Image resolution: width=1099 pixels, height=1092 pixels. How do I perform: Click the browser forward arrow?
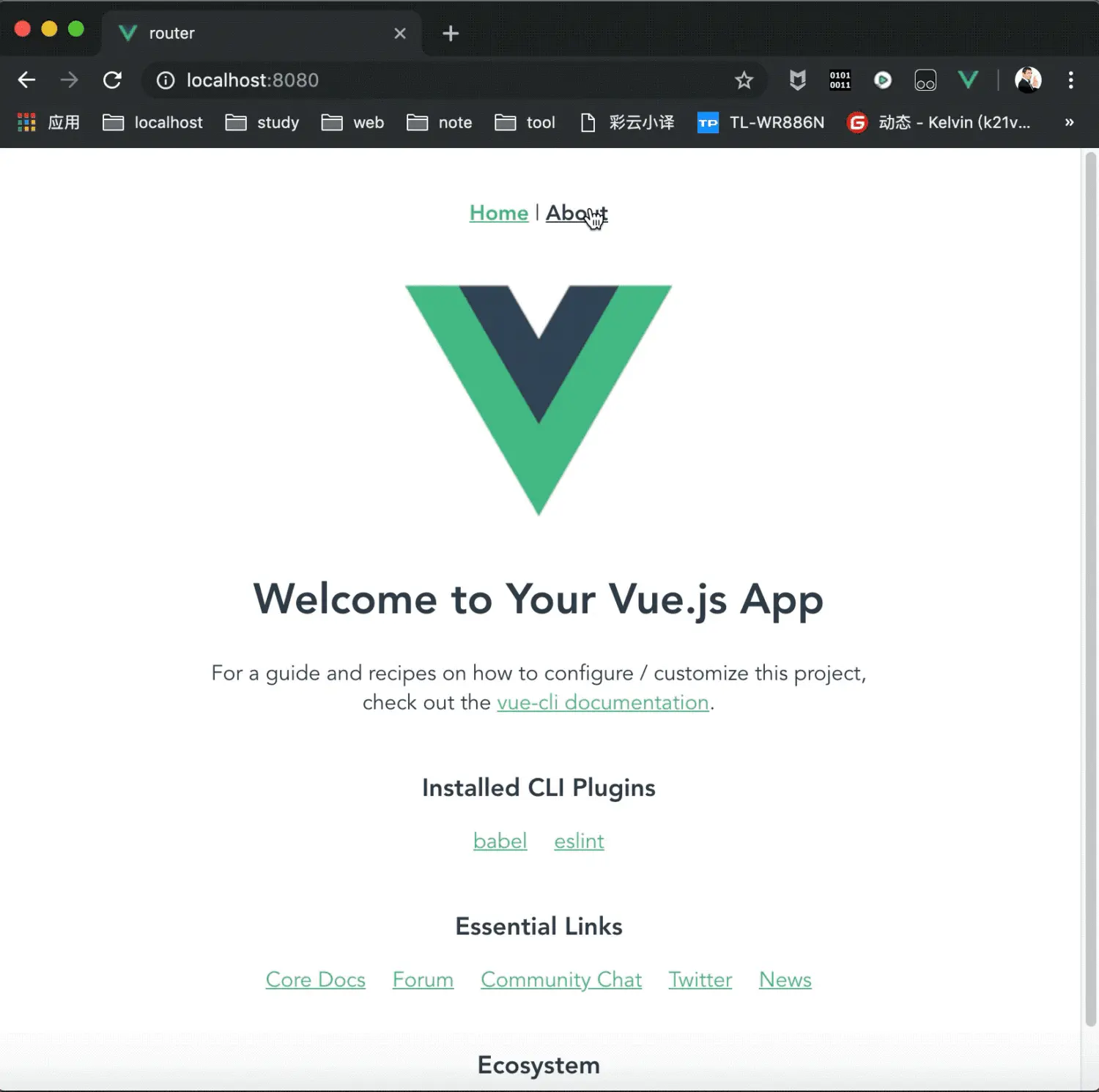point(69,80)
